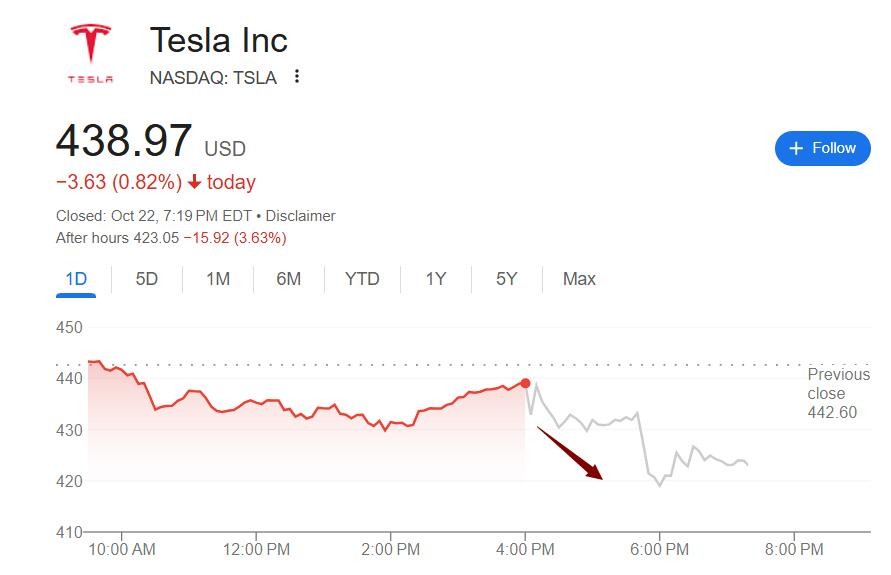Click the red down-arrow price indicator
The image size is (891, 575).
point(194,182)
